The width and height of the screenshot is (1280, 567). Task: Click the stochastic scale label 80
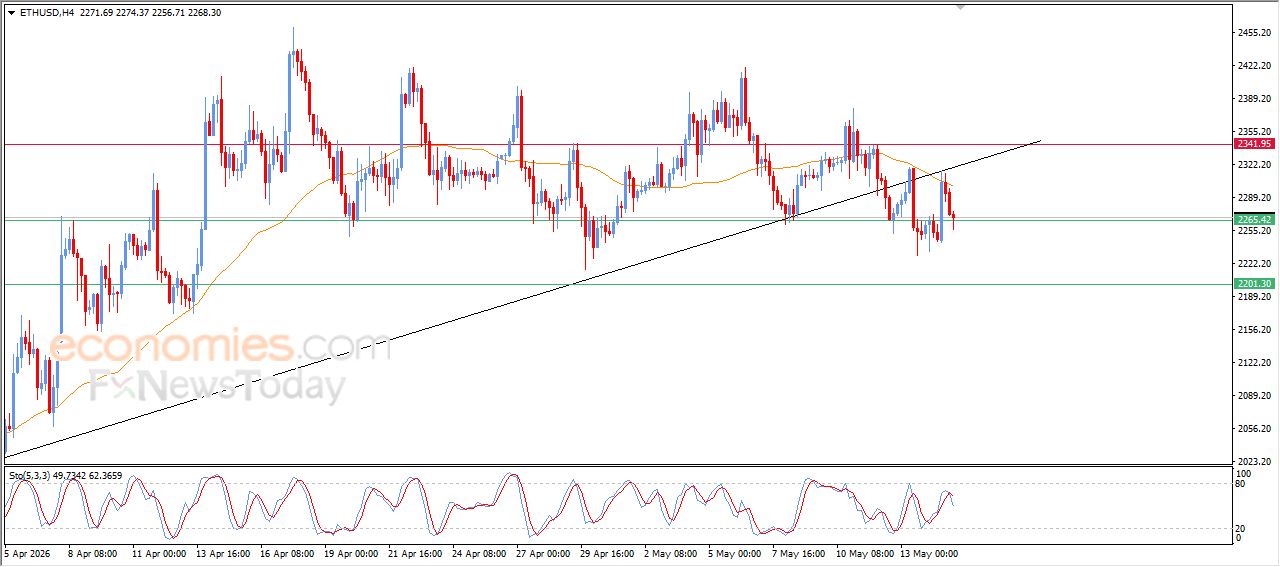pos(1241,484)
